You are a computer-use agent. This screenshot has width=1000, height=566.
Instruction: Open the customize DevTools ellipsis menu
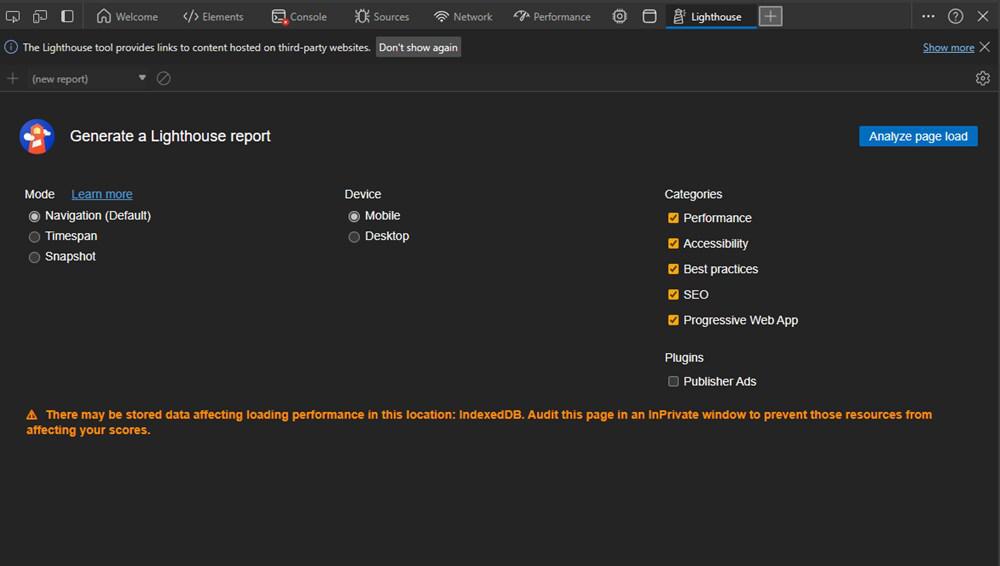[928, 16]
